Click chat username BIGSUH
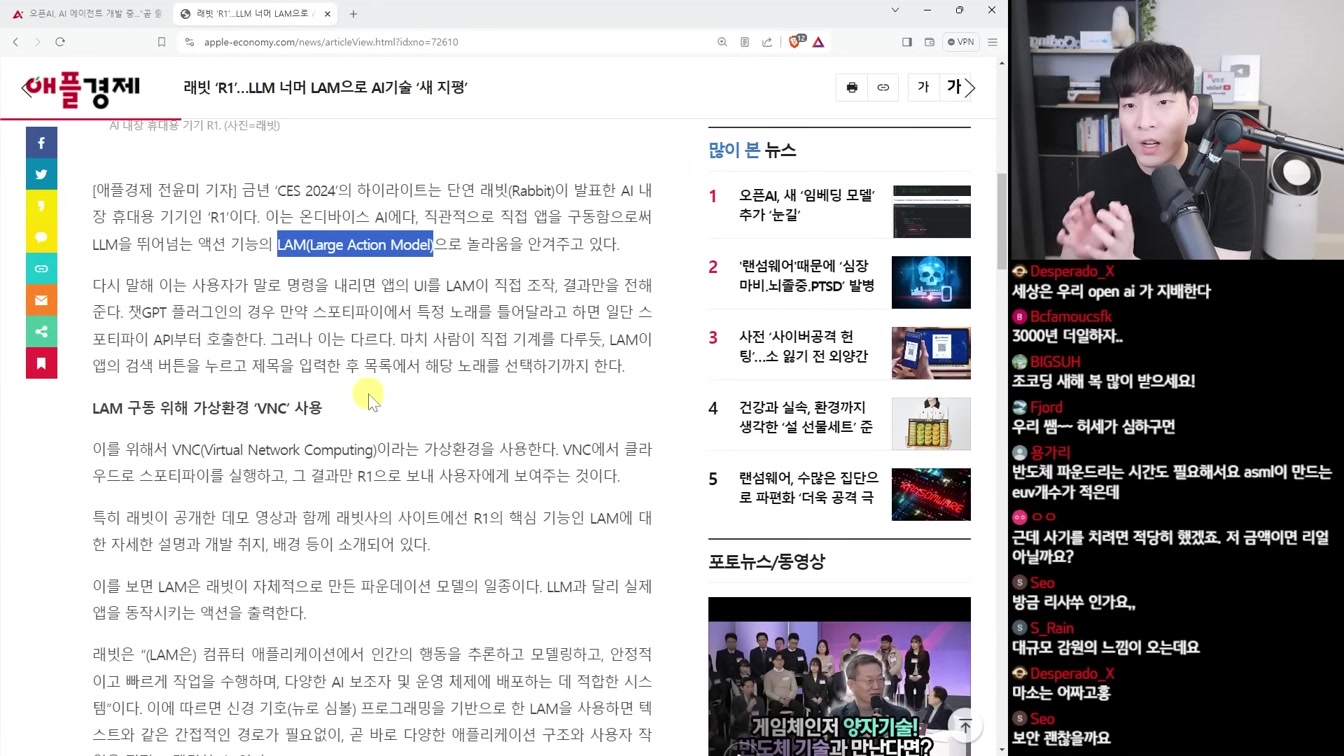The image size is (1344, 756). pos(1055,362)
